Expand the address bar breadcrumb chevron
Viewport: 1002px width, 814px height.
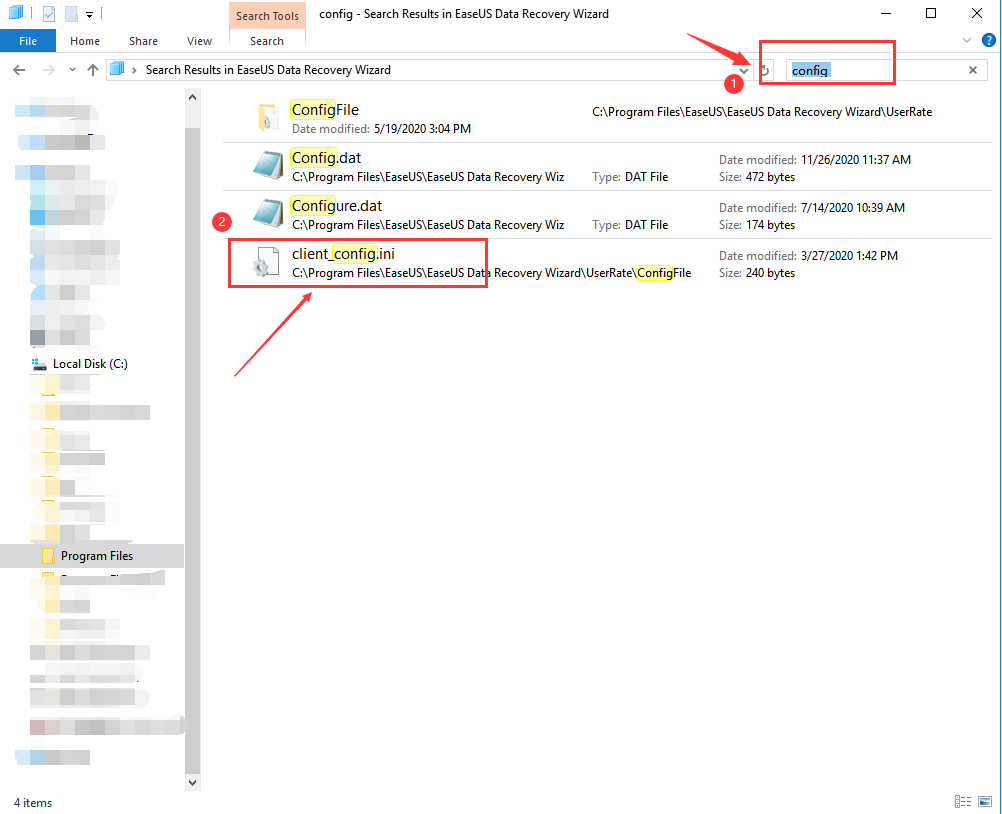[x=134, y=70]
